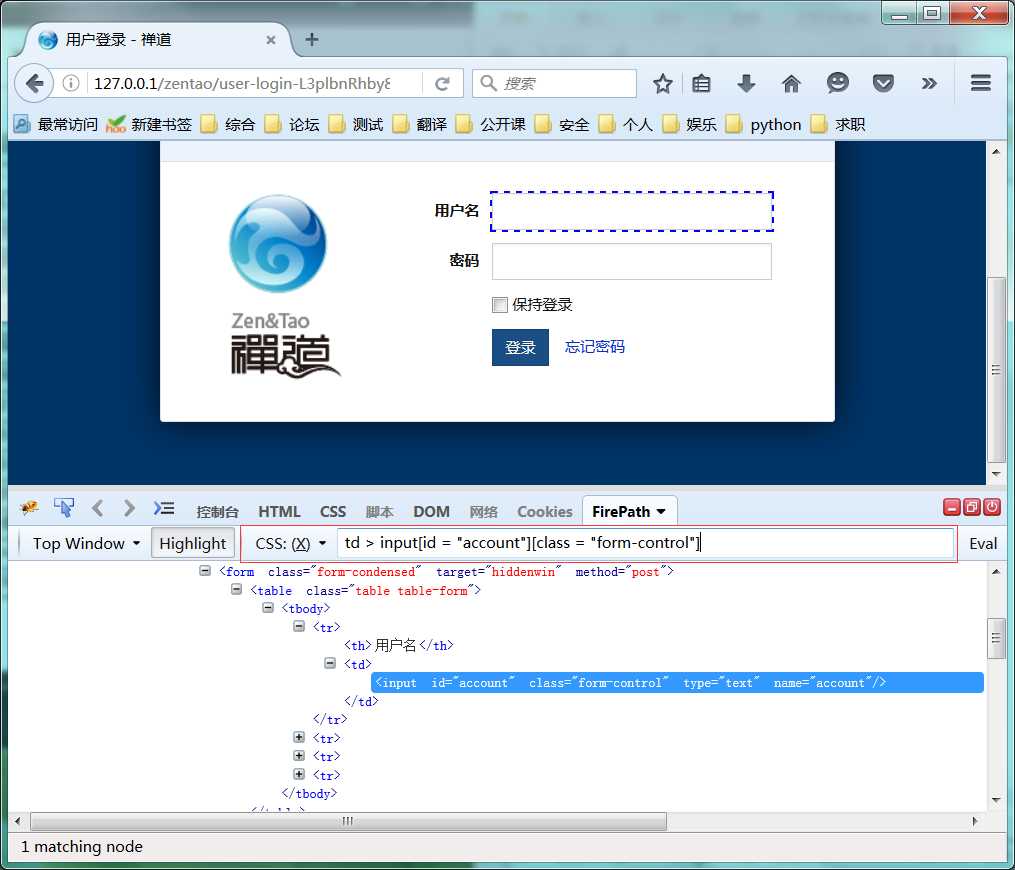Click the 登录 login button
This screenshot has height=870, width=1015.
(x=520, y=347)
